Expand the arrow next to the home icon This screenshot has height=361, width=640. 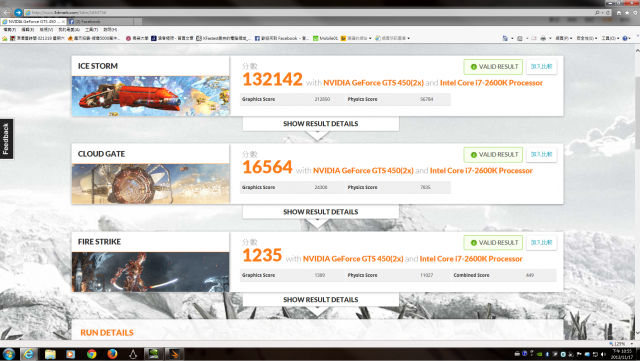(512, 38)
